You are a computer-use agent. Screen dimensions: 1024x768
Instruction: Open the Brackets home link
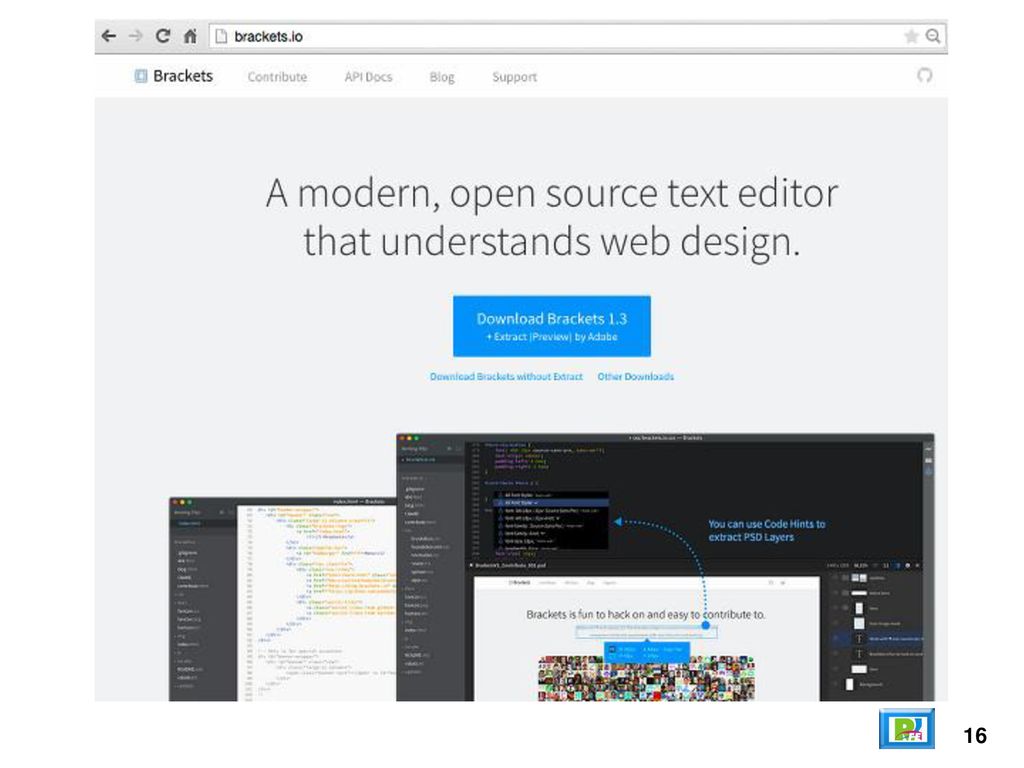(183, 76)
